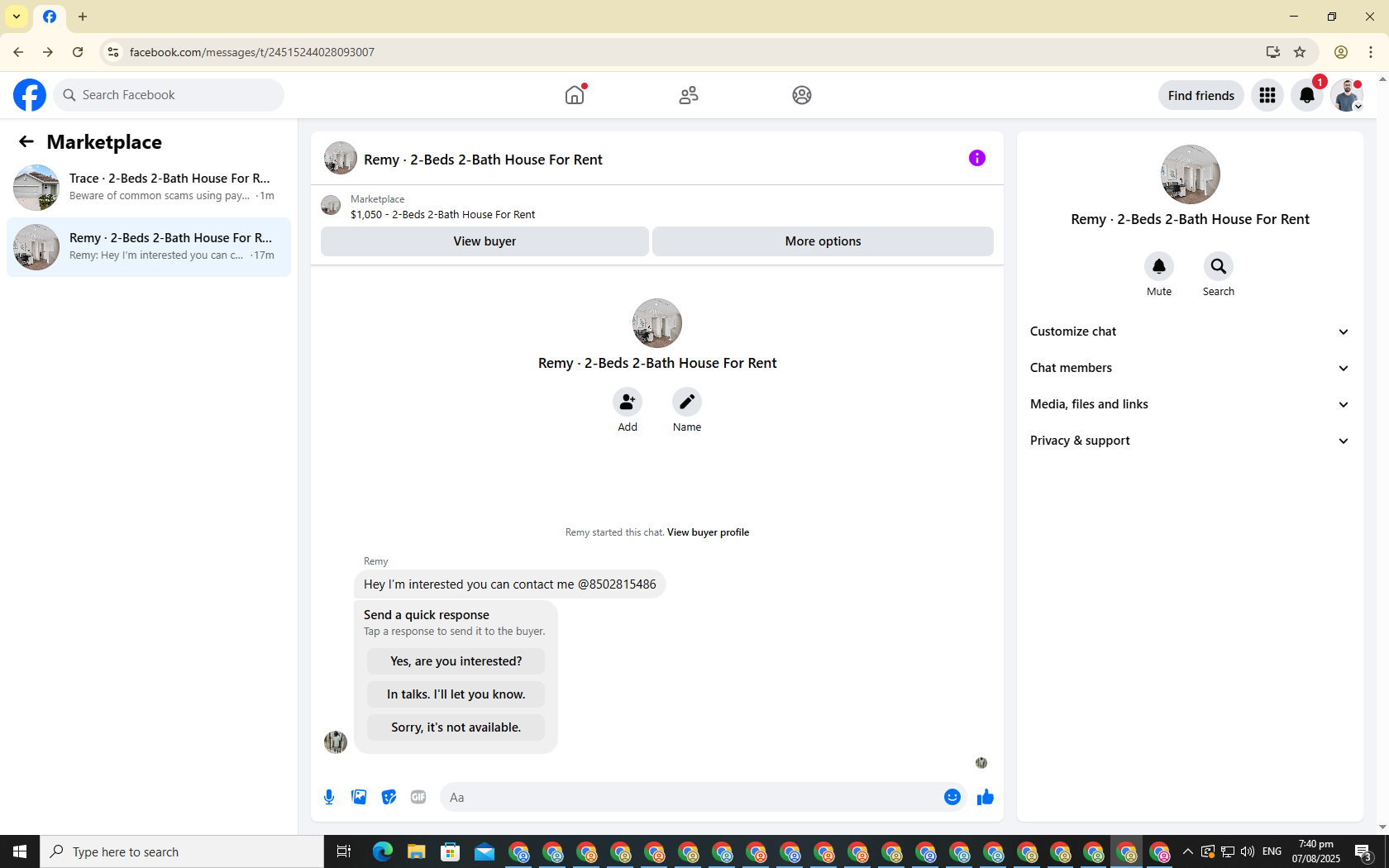This screenshot has width=1389, height=868.
Task: Send quick response 'In talks. I'll let you know.'
Action: 456,694
